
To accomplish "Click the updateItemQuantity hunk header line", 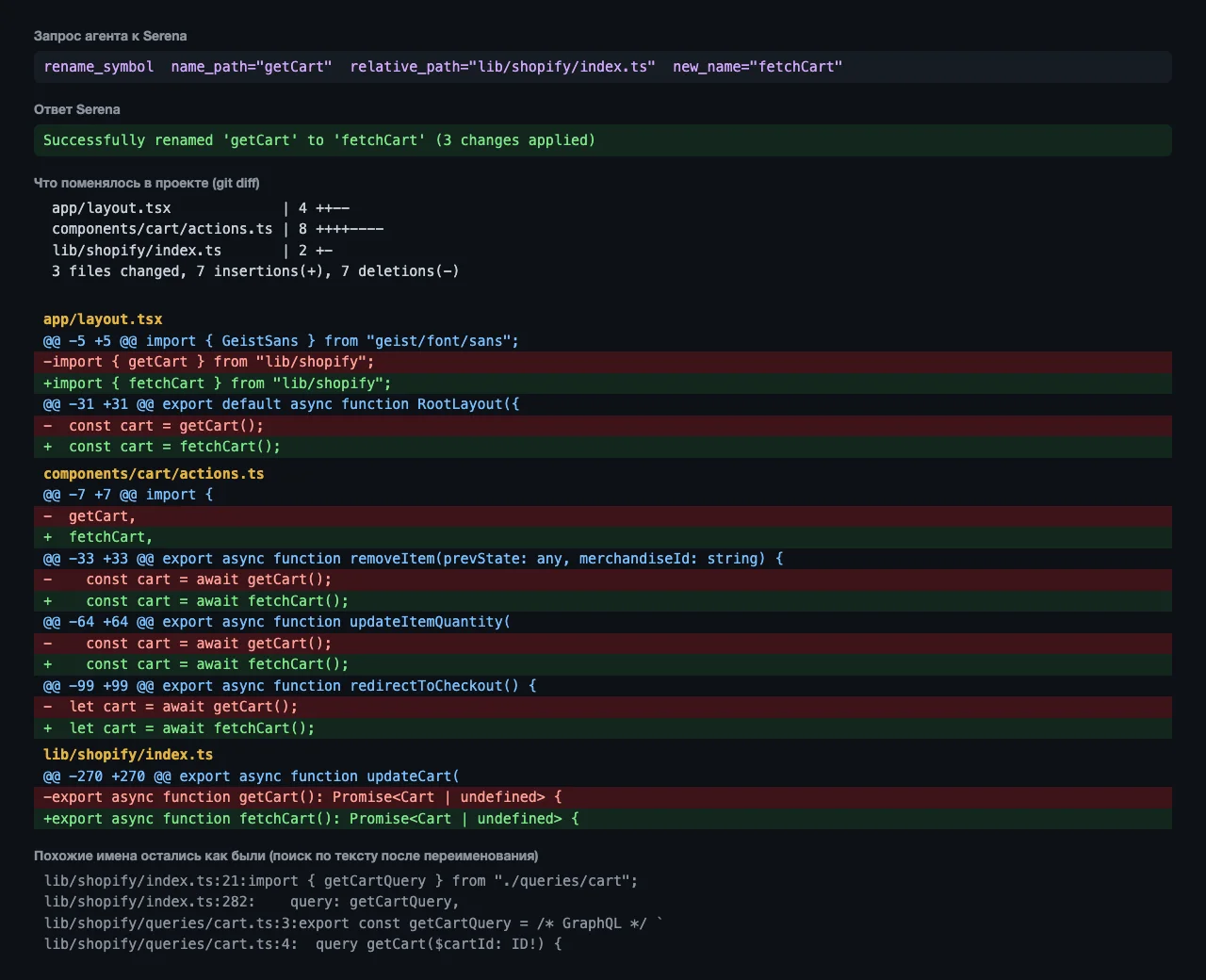I will pyautogui.click(x=277, y=622).
